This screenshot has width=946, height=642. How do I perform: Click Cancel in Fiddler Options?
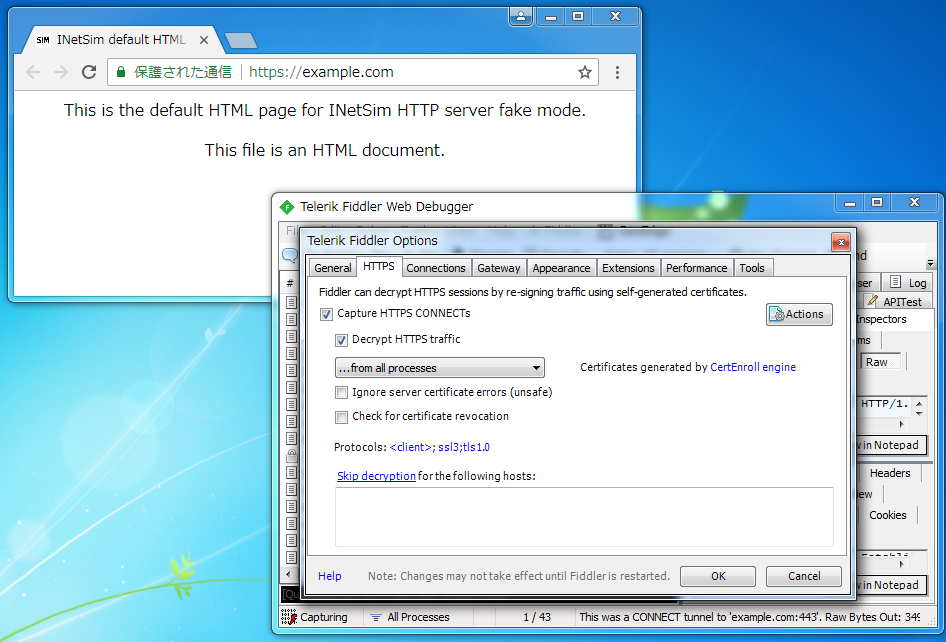[x=804, y=576]
